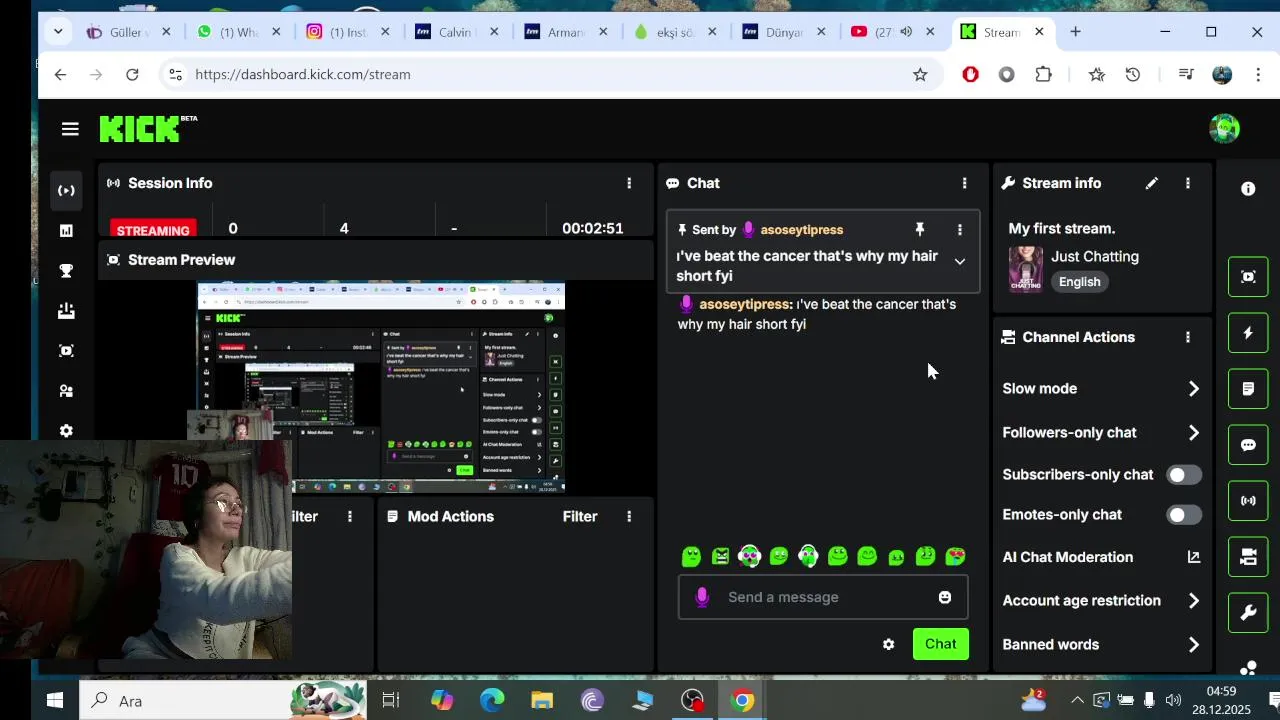1280x720 pixels.
Task: Open the trophy achievements sidebar icon
Action: point(66,270)
